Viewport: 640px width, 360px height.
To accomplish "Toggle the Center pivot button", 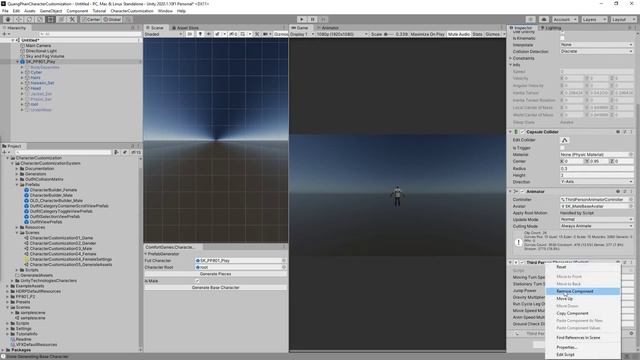I will [91, 19].
